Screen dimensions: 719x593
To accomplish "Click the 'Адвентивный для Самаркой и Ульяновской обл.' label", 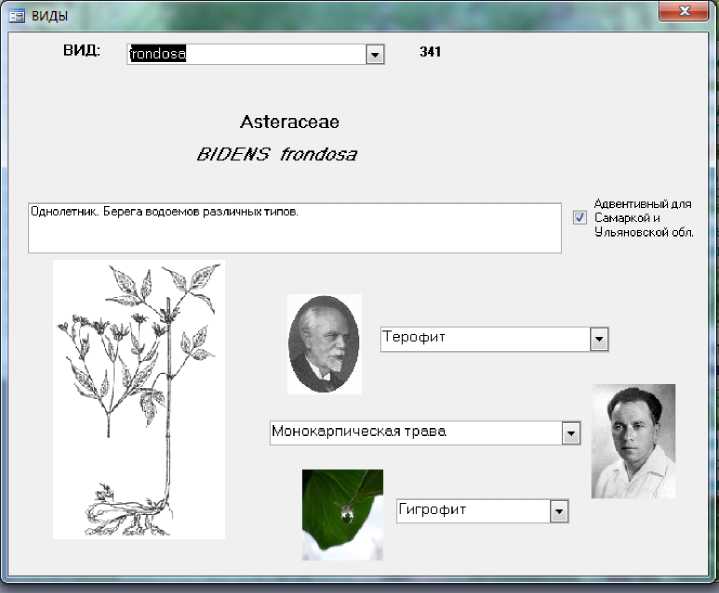I will tap(643, 218).
